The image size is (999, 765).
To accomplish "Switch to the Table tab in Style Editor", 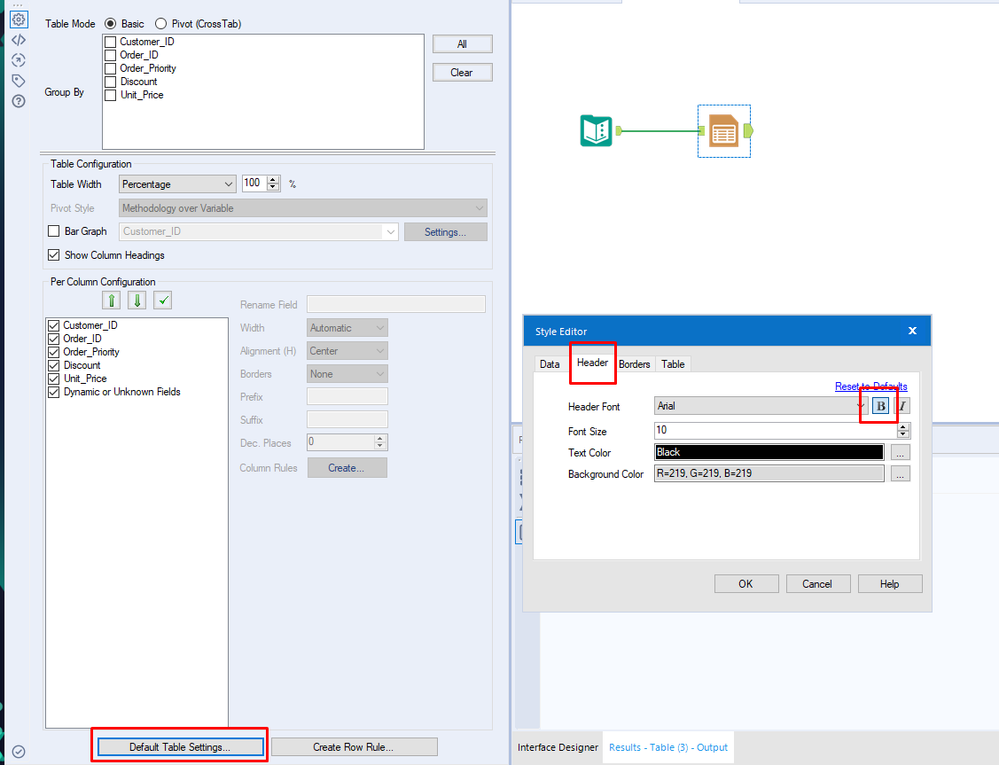I will [x=673, y=364].
